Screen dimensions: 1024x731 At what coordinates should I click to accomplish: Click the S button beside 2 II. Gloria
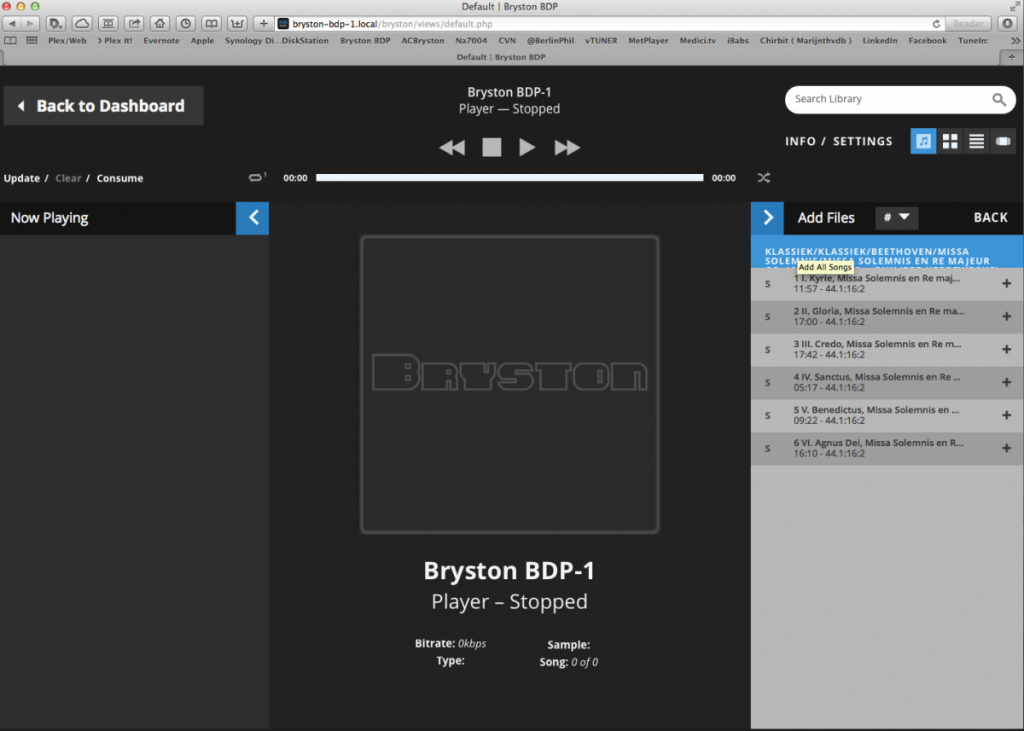point(768,317)
